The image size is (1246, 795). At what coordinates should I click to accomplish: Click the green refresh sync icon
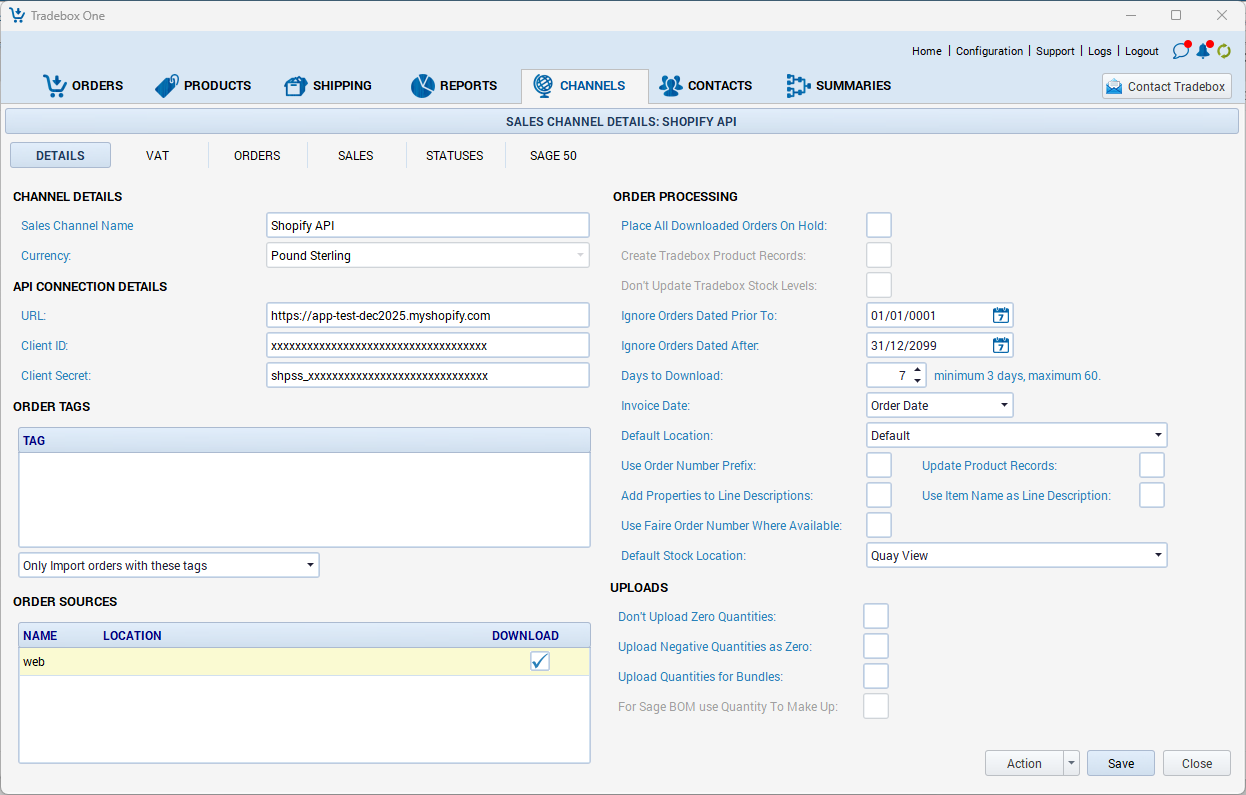click(1223, 51)
